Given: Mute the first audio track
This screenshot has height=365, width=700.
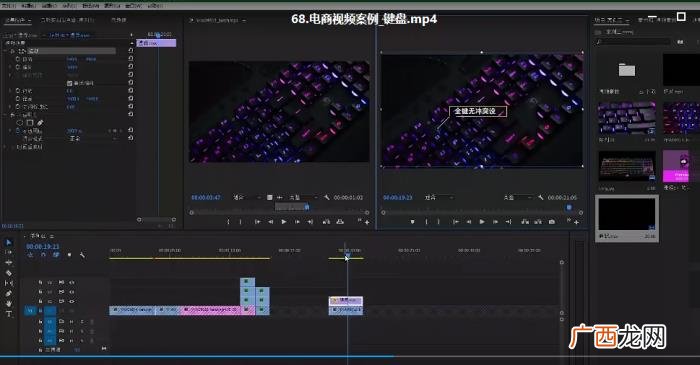Looking at the screenshot, I should click(71, 321).
